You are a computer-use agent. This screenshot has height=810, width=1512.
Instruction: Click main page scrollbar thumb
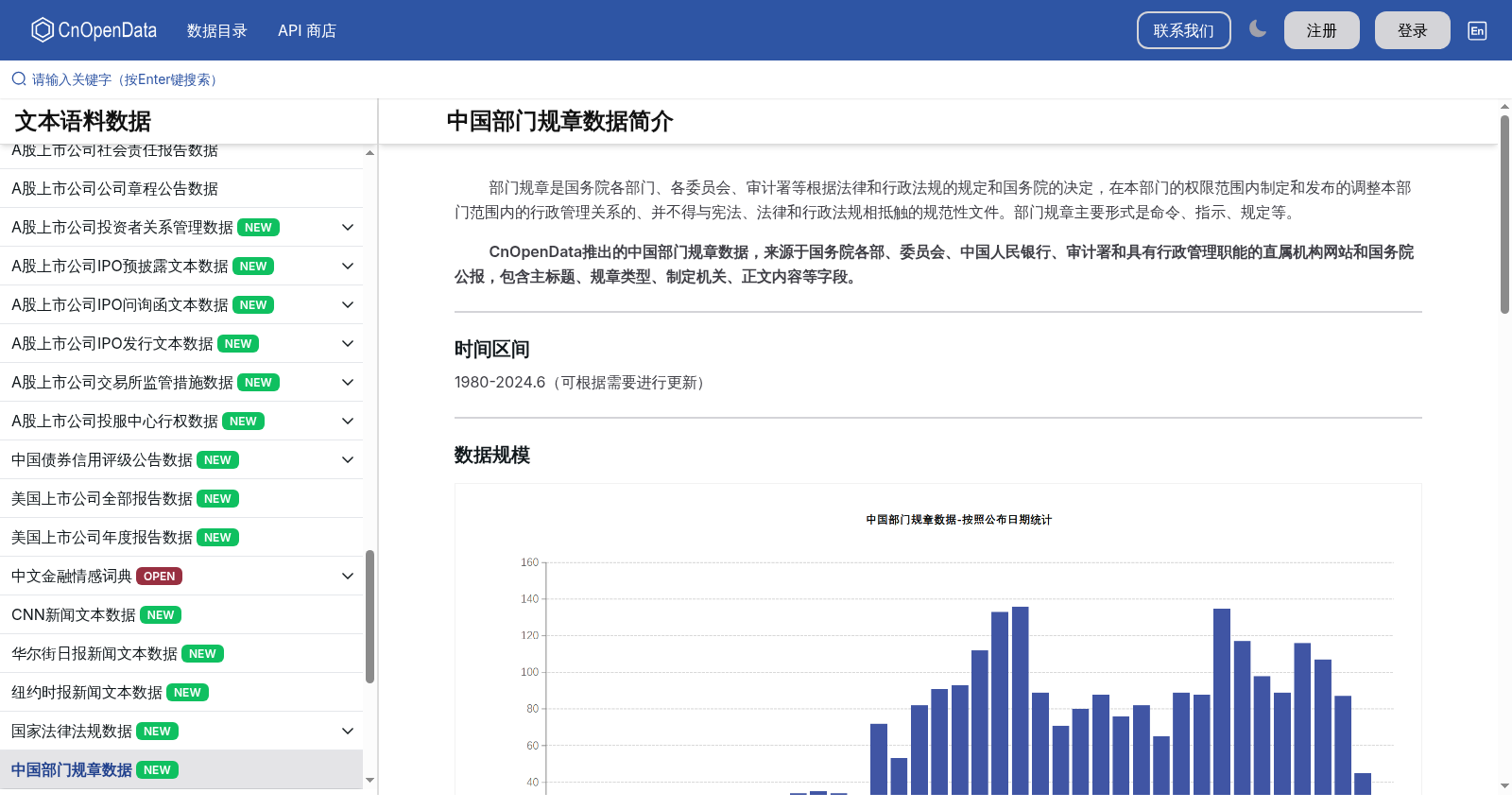point(1504,215)
